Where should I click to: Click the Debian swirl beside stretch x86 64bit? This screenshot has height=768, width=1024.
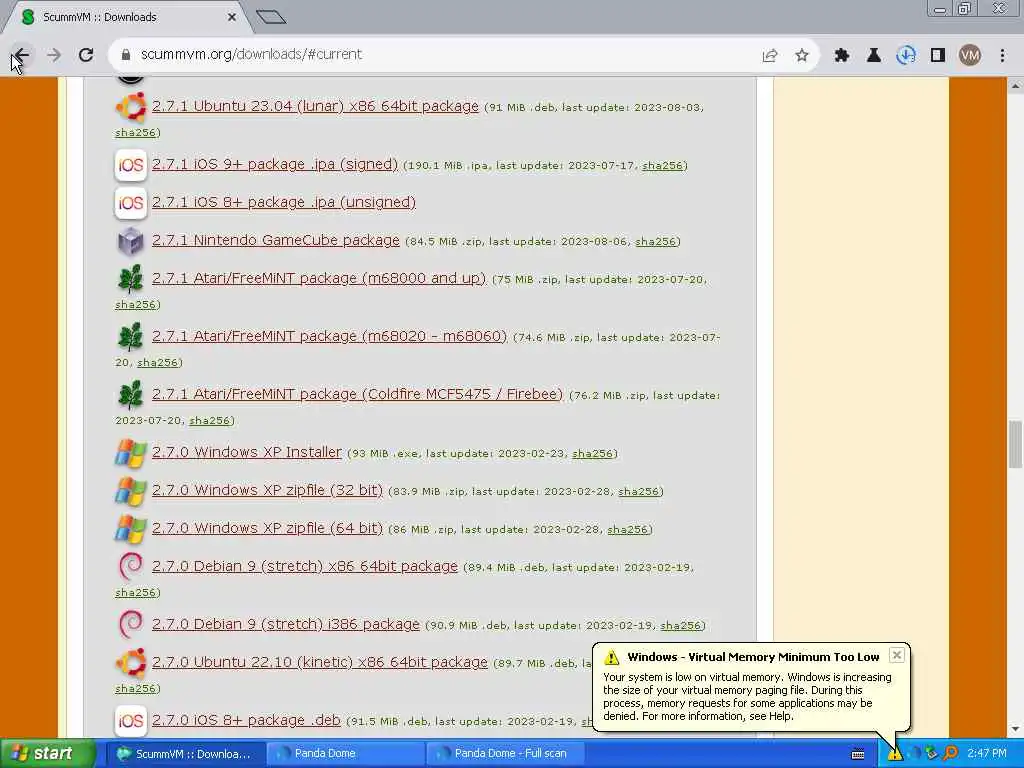131,567
